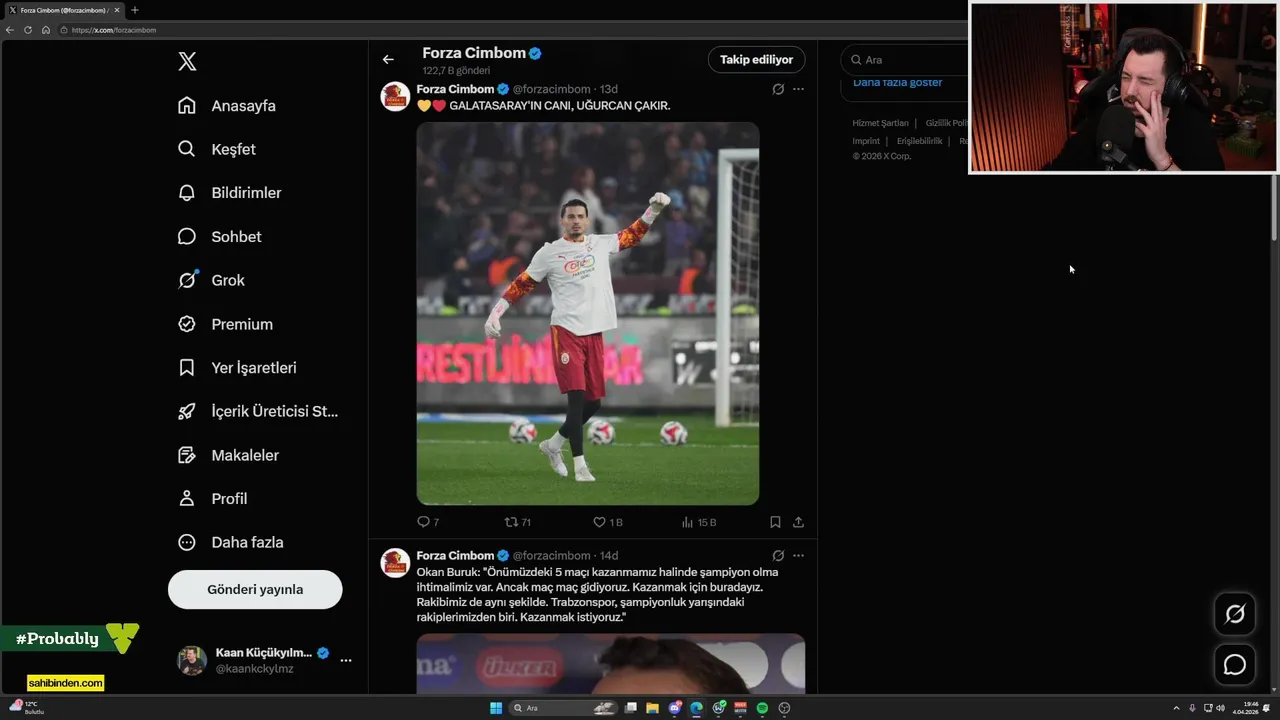Click the page vertical scrollbar

pos(1274,208)
